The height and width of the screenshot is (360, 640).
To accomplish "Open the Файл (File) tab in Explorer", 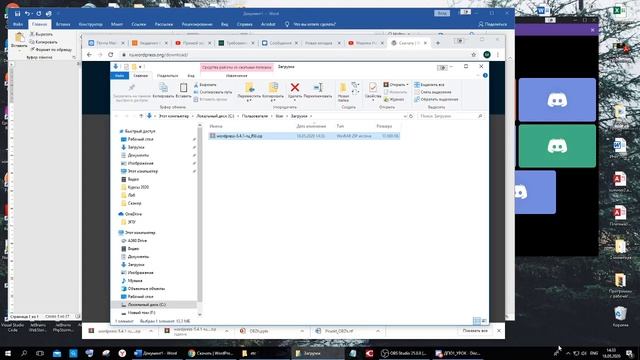I will click(119, 76).
